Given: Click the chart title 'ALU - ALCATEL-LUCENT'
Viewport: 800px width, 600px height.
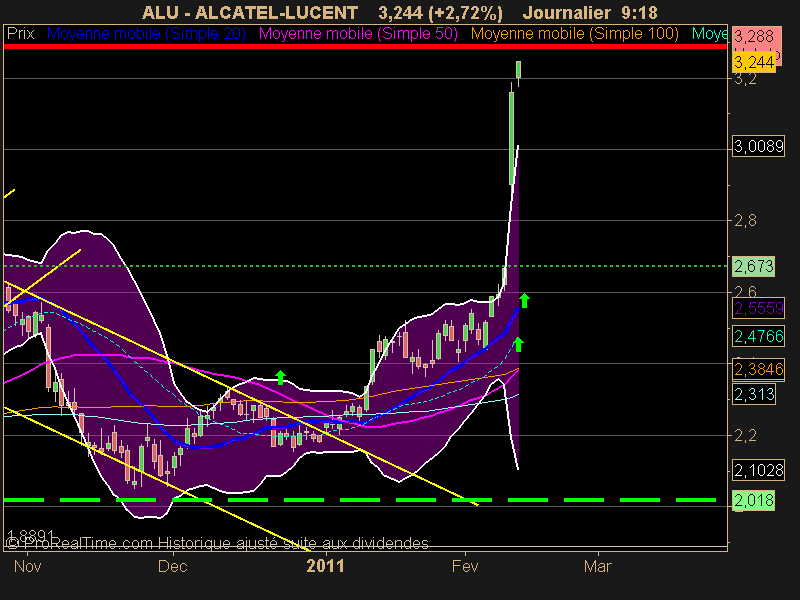Looking at the screenshot, I should (x=250, y=12).
